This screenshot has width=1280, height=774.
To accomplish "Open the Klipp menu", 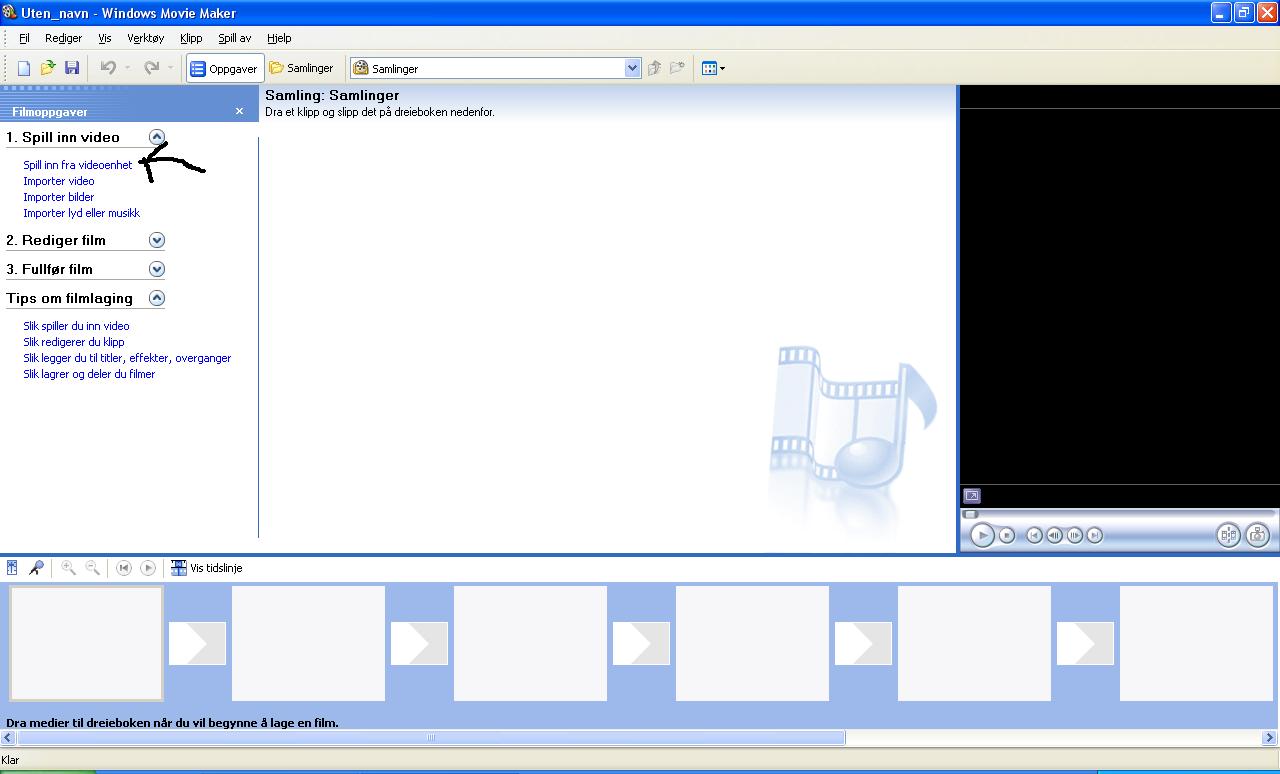I will pos(191,38).
